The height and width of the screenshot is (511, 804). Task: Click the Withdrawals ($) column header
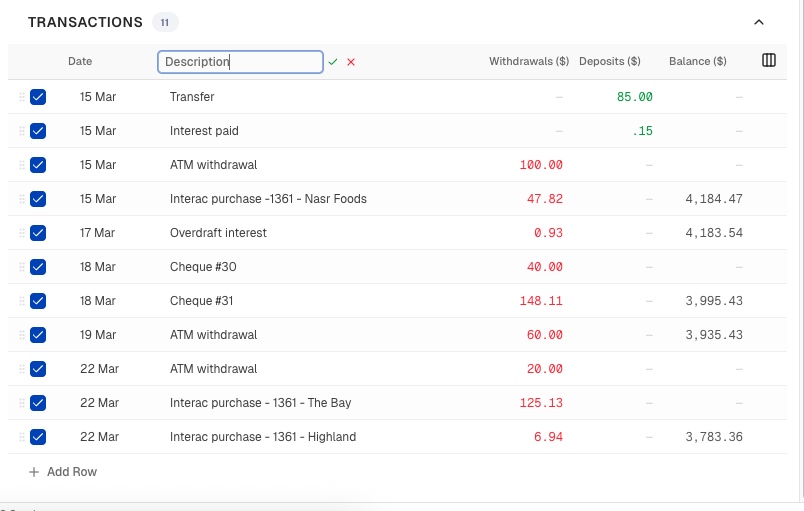pyautogui.click(x=528, y=61)
